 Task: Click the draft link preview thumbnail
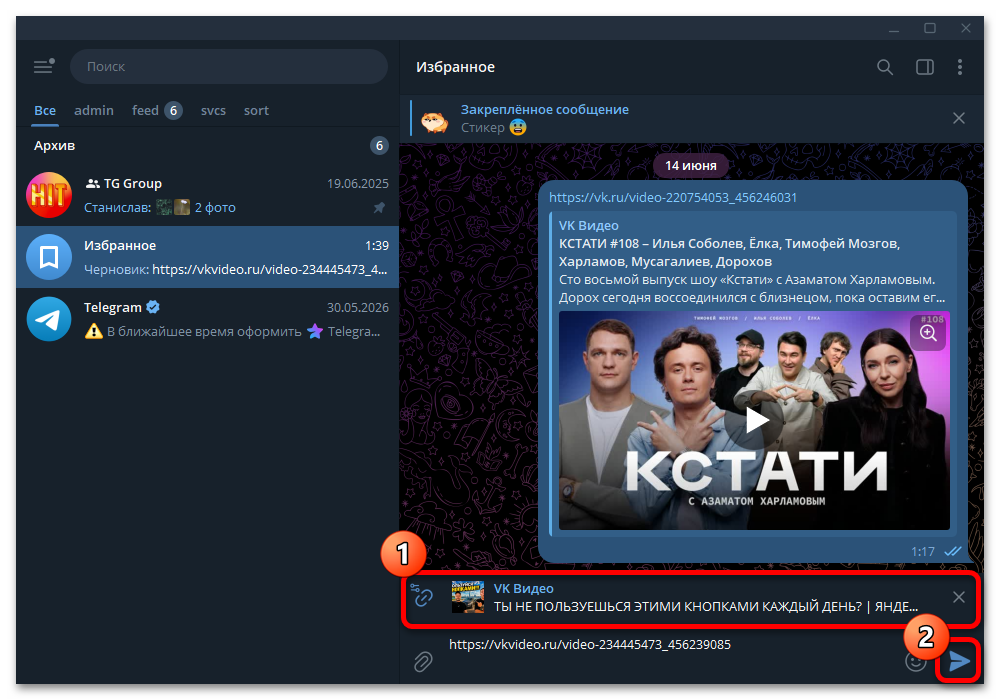(467, 597)
